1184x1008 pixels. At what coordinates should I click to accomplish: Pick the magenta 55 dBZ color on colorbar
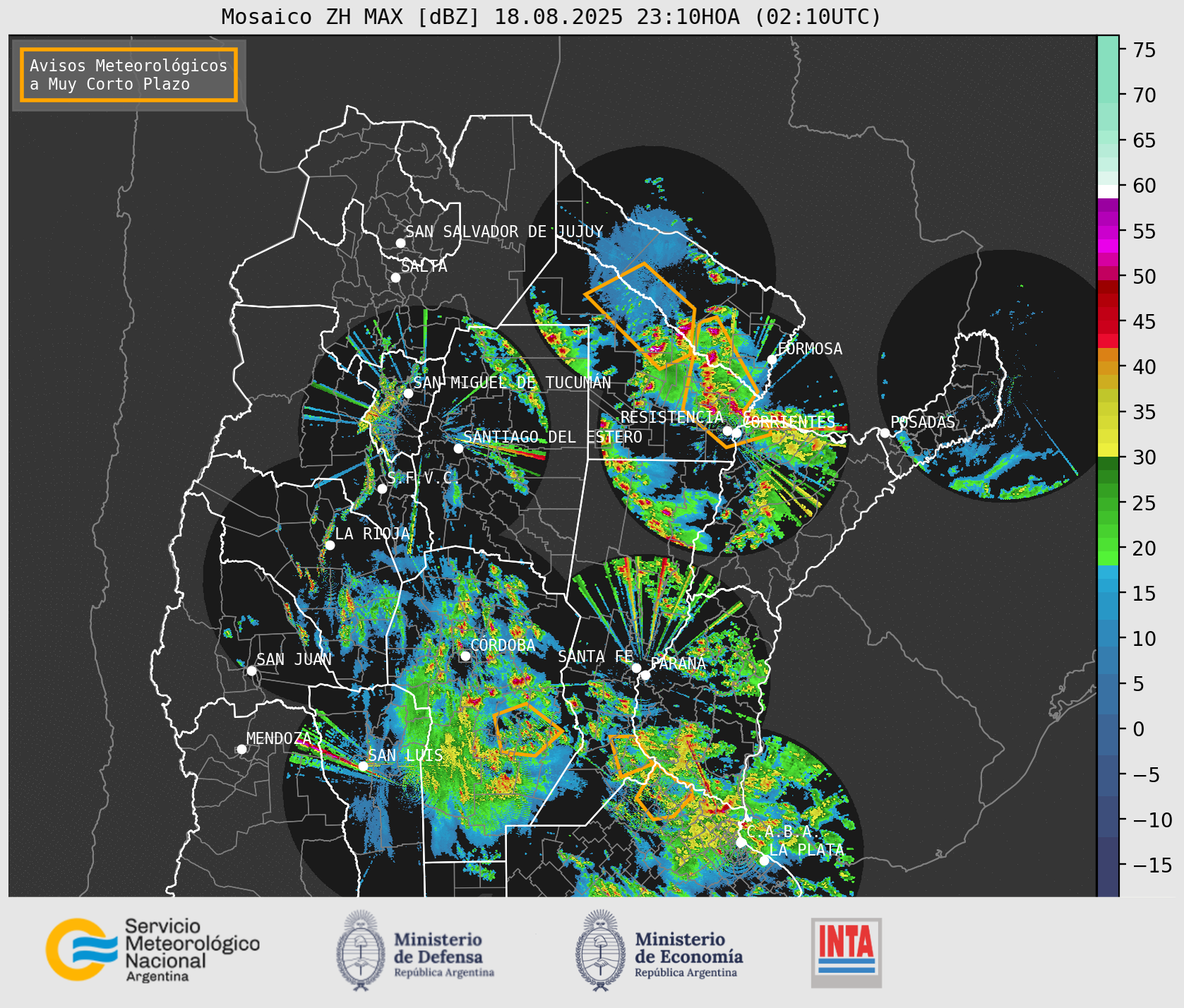(1108, 232)
